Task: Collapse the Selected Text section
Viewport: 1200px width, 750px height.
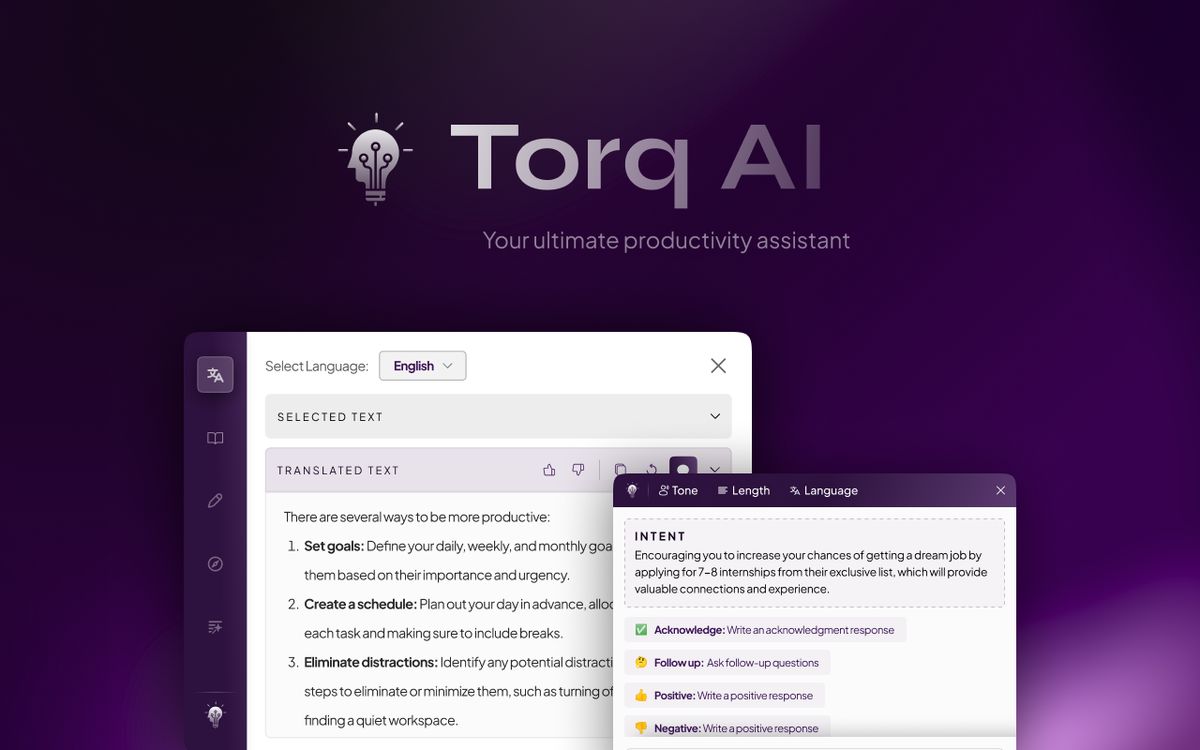Action: point(714,416)
